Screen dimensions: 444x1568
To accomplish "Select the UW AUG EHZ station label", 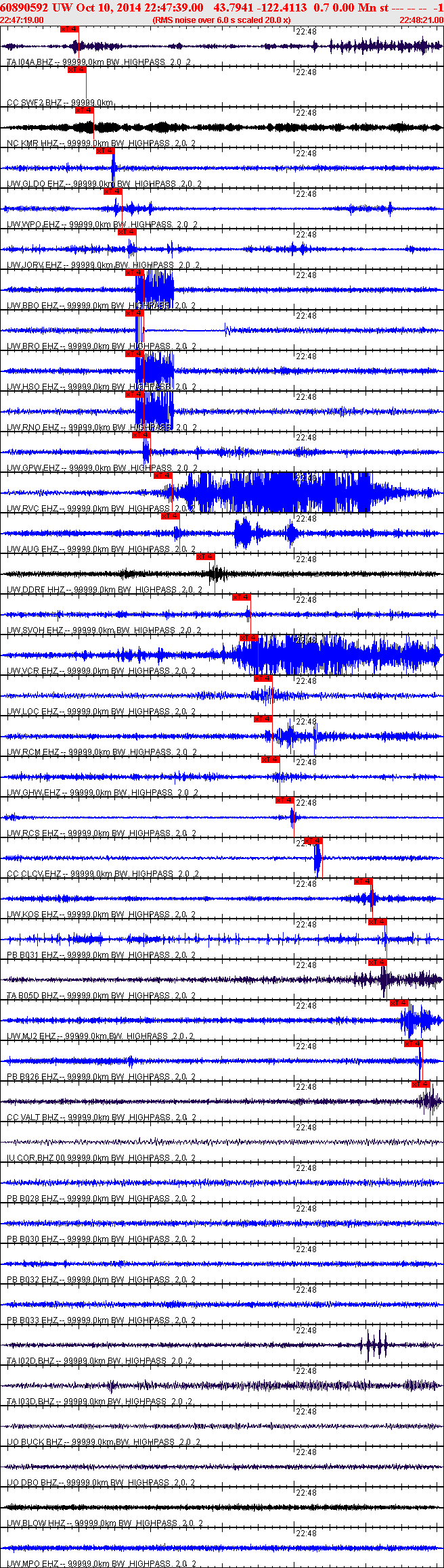I will point(32,549).
